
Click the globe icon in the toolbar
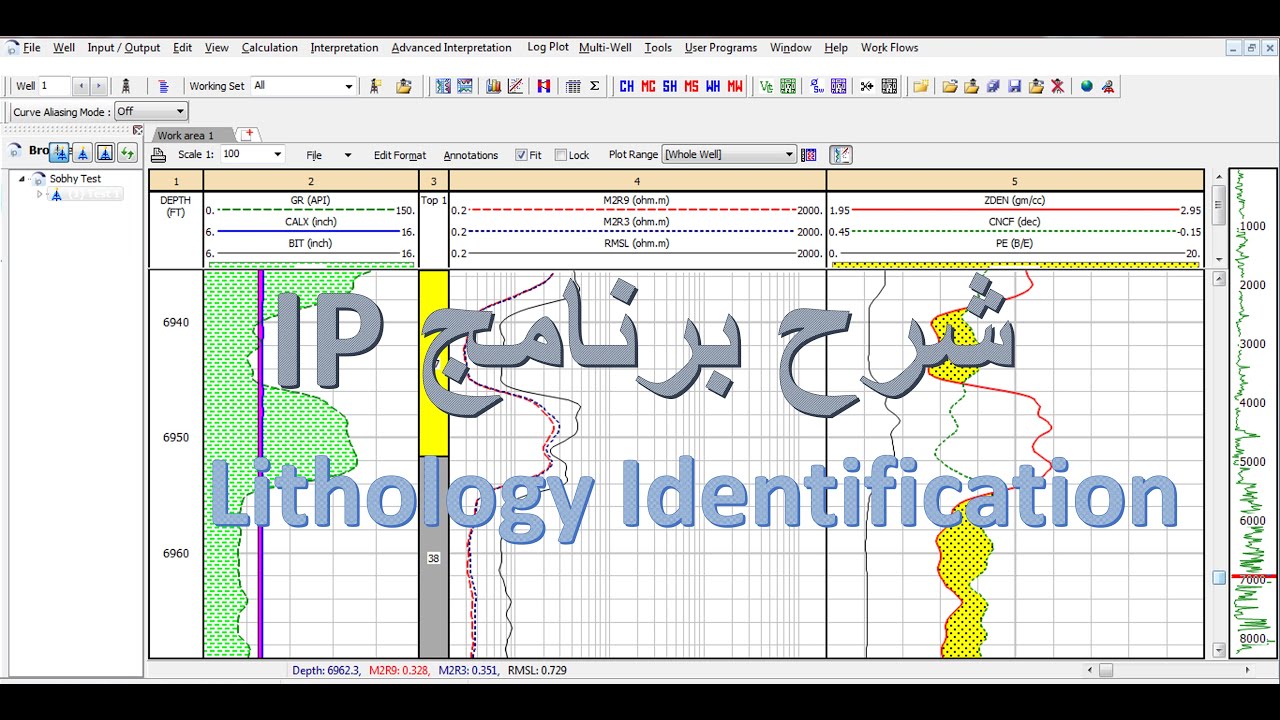[1086, 86]
